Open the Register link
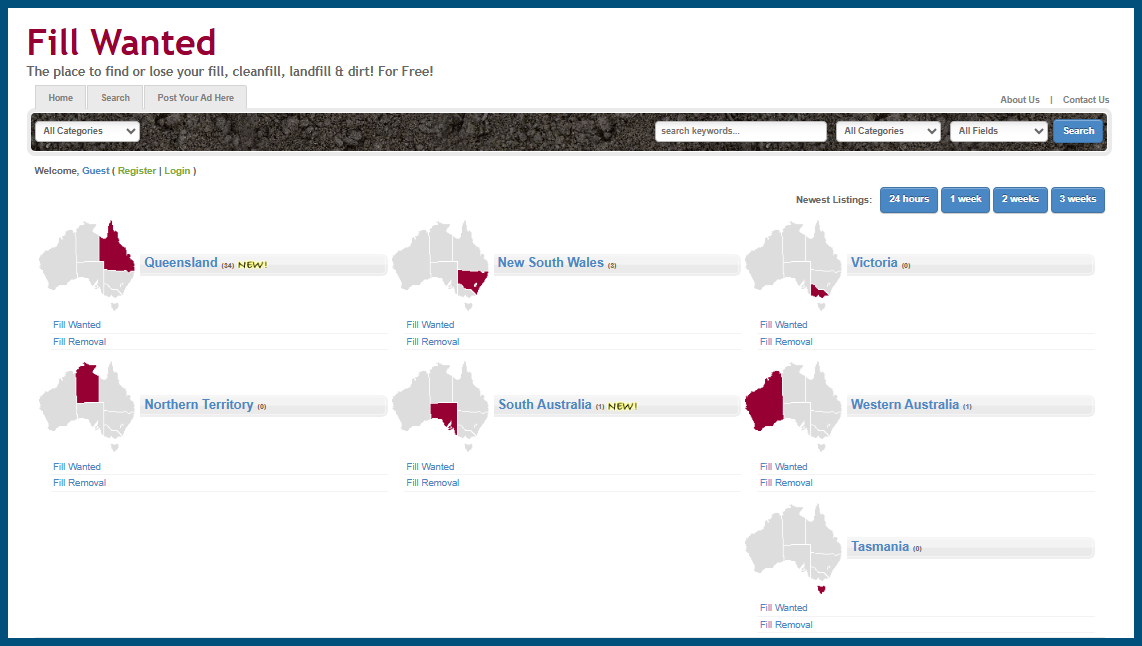 137,170
